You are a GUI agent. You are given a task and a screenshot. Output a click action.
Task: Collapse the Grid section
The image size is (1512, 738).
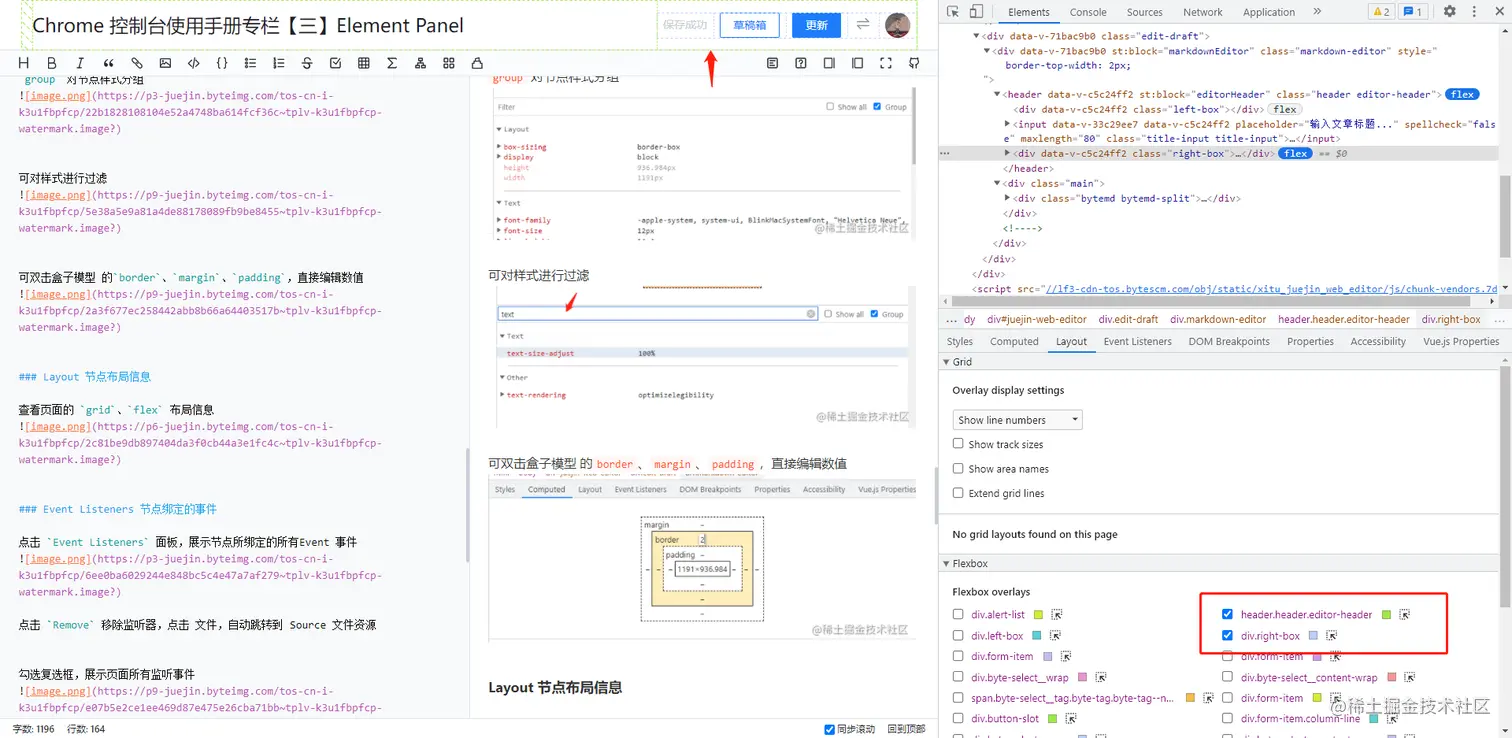(x=947, y=362)
